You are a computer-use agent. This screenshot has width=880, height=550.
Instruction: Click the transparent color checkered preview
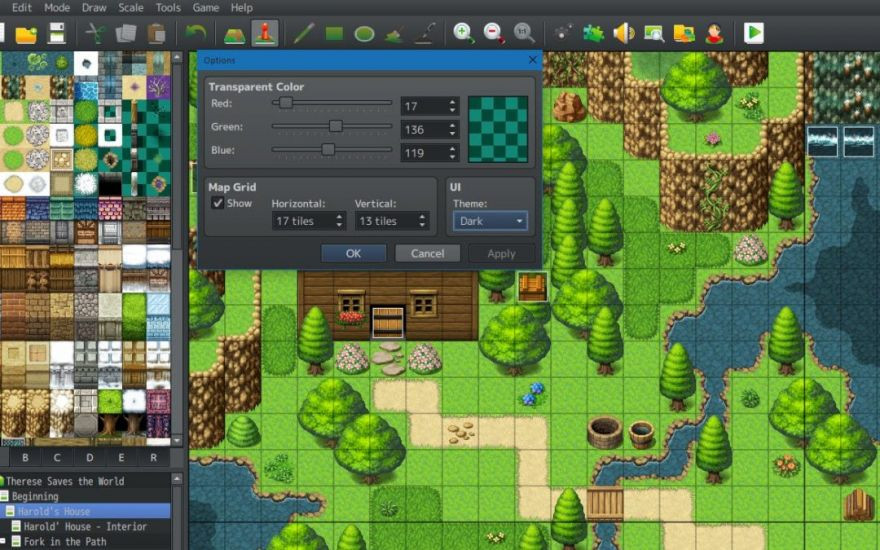pyautogui.click(x=498, y=129)
